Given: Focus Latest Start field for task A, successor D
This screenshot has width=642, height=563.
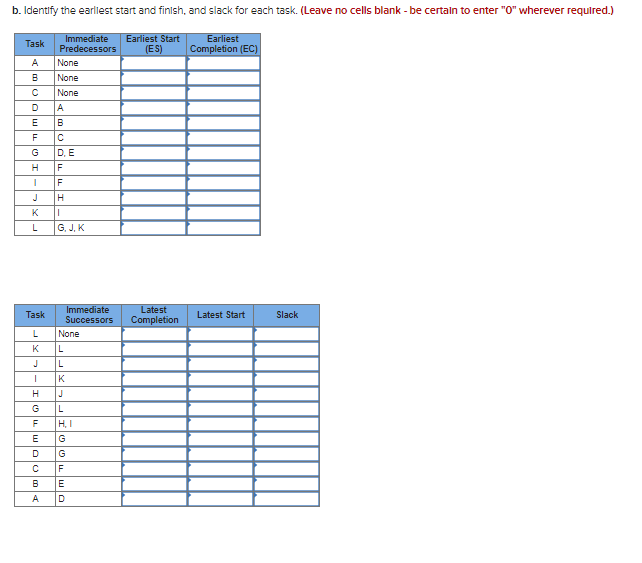Looking at the screenshot, I should pos(221,499).
